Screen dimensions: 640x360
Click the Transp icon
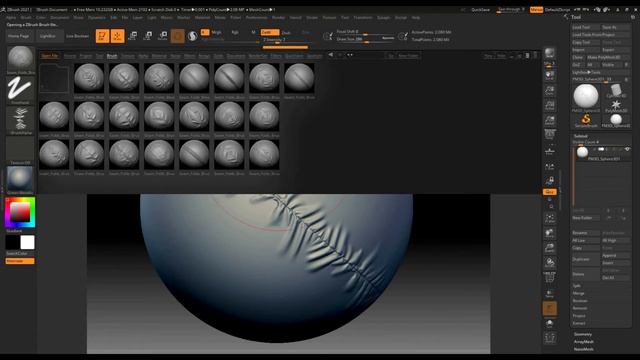(550, 293)
